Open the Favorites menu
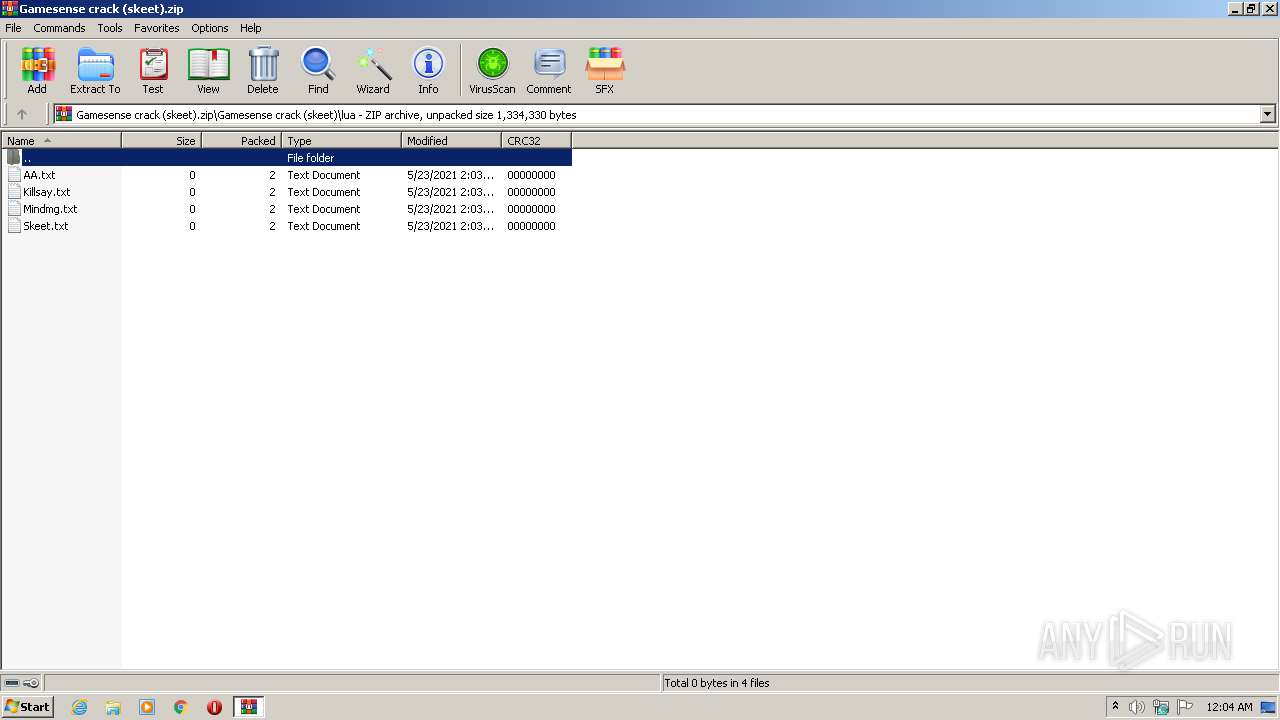The width and height of the screenshot is (1280, 720). tap(157, 28)
